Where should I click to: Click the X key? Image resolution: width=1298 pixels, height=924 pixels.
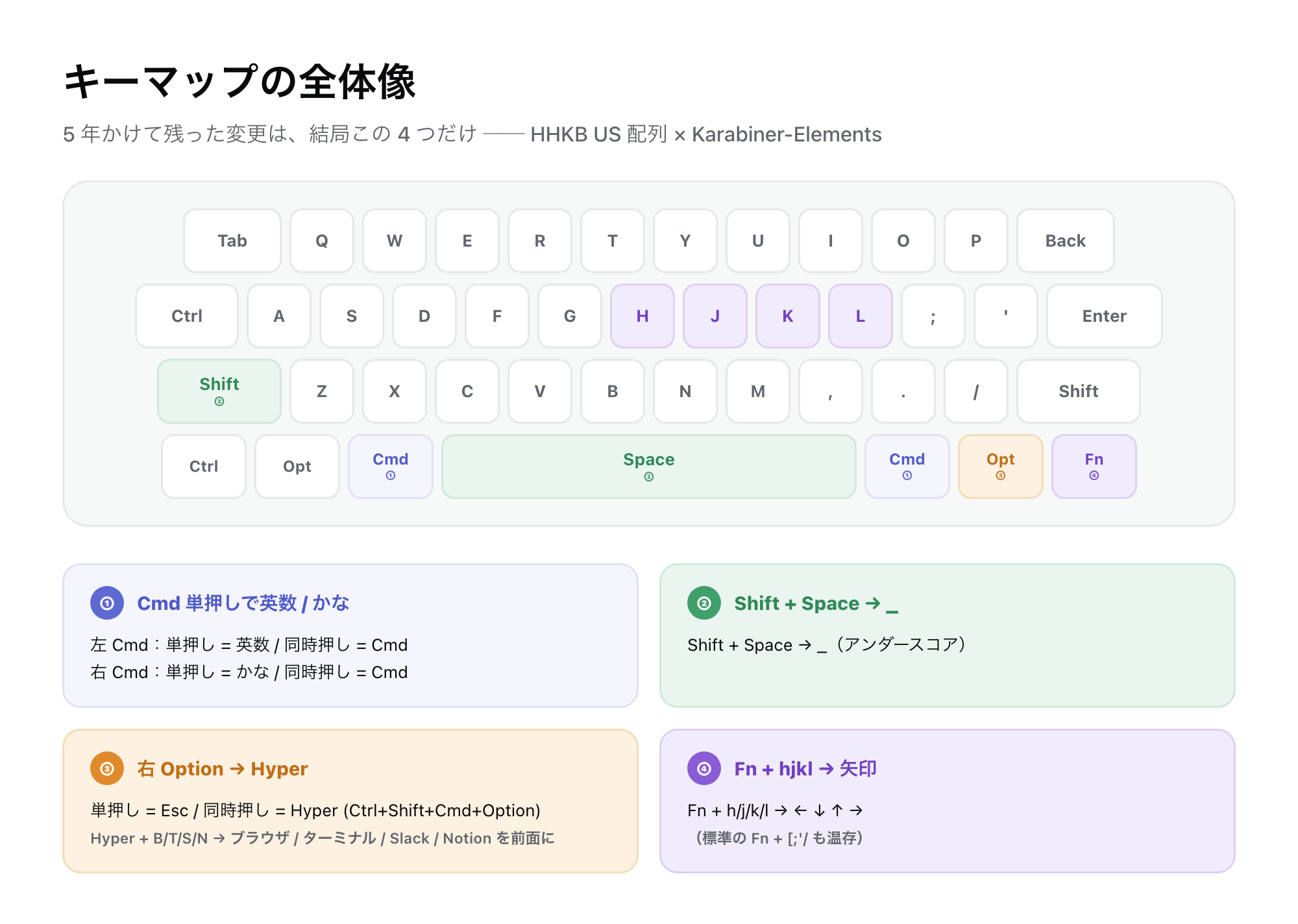[x=395, y=391]
